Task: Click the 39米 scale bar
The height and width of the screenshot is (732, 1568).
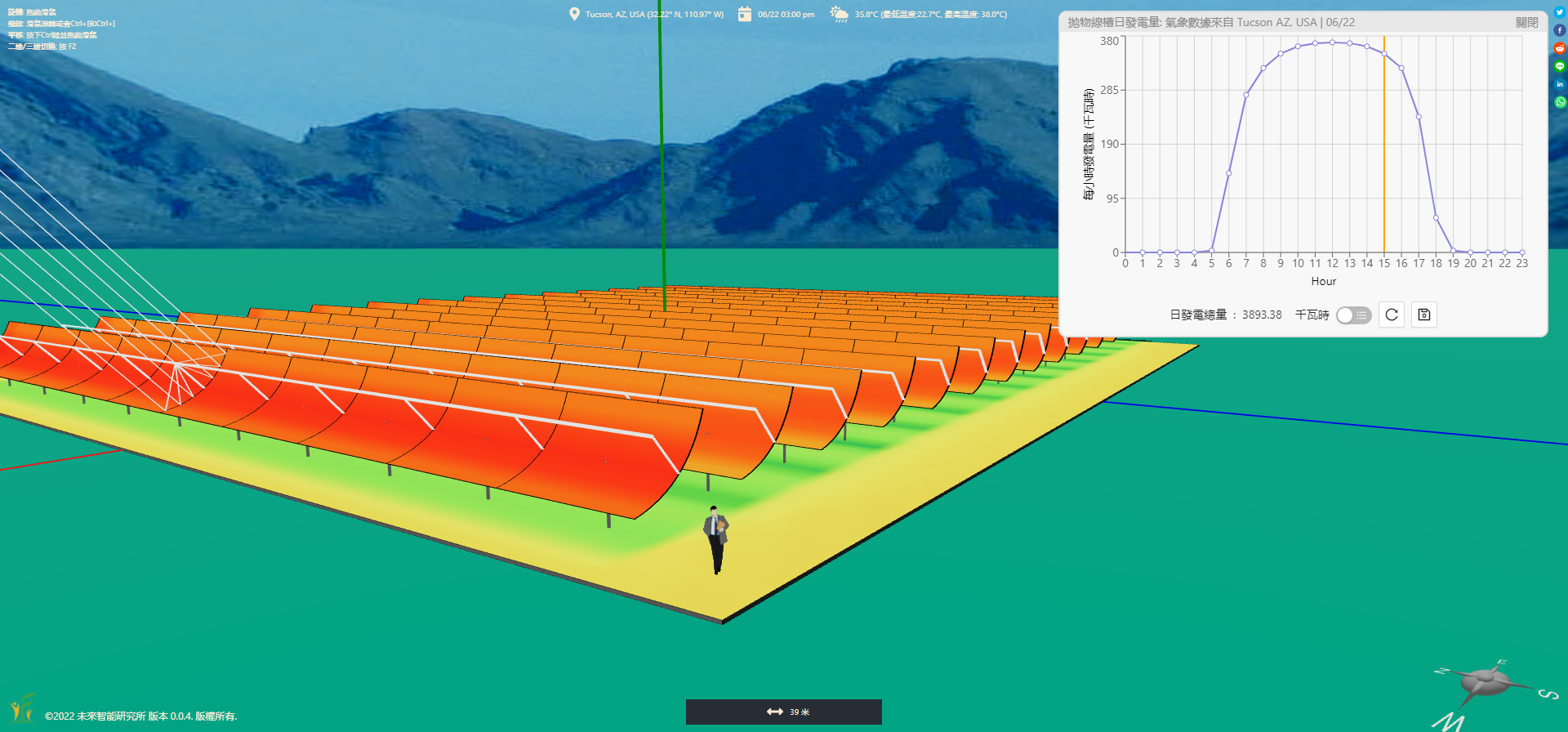Action: click(x=784, y=712)
